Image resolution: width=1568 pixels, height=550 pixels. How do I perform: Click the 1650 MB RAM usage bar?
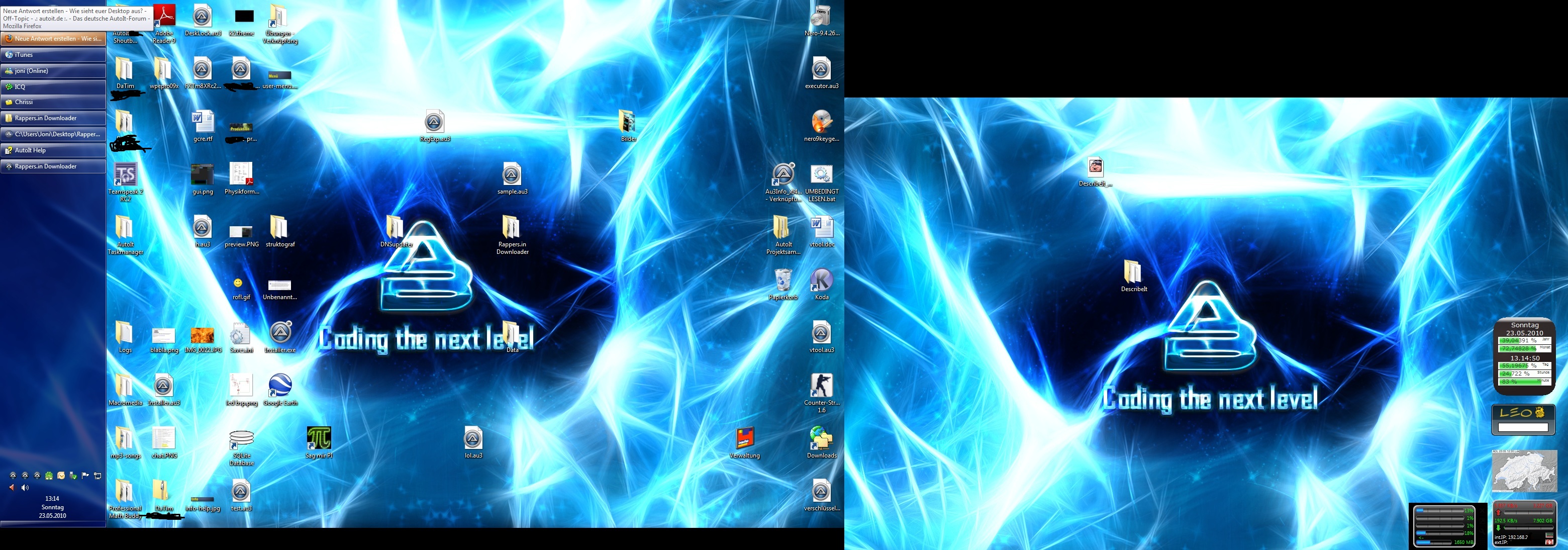click(x=1433, y=542)
